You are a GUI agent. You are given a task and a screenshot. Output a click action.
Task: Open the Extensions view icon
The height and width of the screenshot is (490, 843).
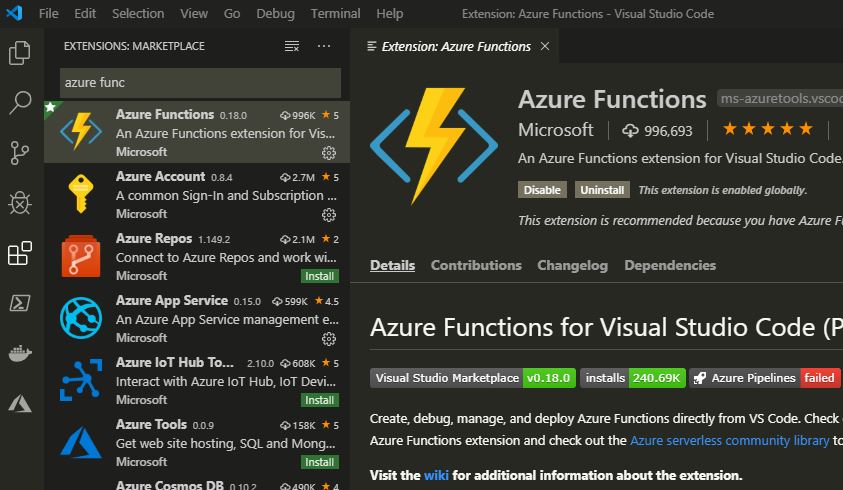[x=20, y=253]
